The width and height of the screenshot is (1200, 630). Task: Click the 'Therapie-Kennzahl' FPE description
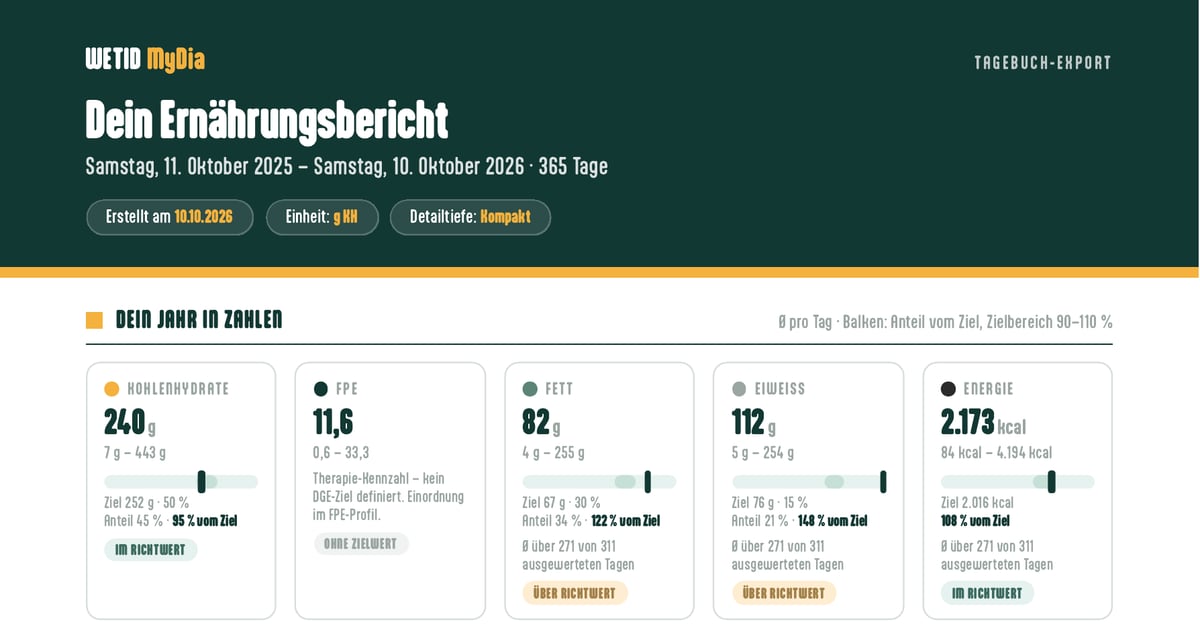(x=389, y=497)
